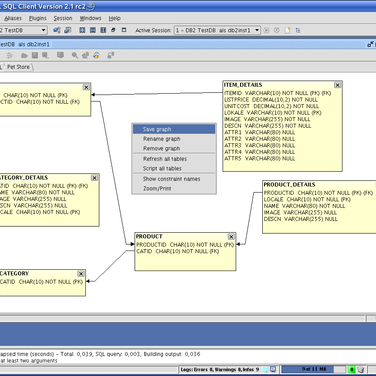The image size is (376, 376).
Task: Click the last icon in the session toolbar
Action: [x=111, y=56]
